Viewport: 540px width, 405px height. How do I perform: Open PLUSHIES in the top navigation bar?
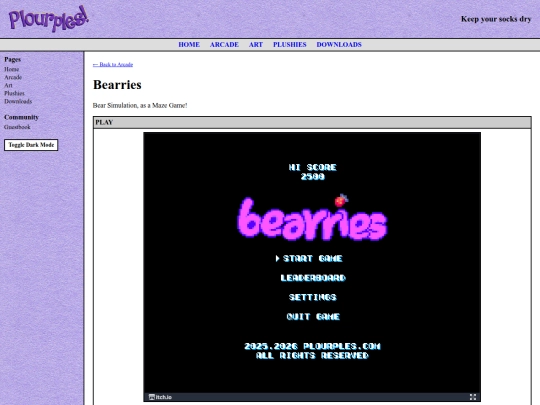point(290,44)
